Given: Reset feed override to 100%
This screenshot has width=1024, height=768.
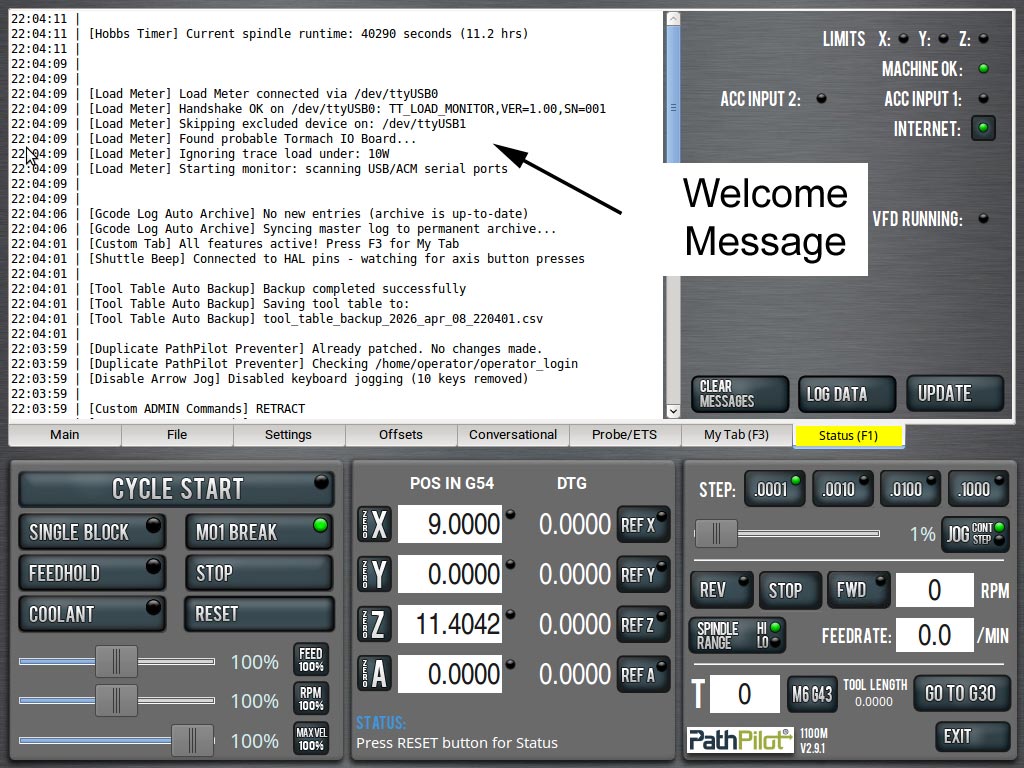Looking at the screenshot, I should 310,661.
